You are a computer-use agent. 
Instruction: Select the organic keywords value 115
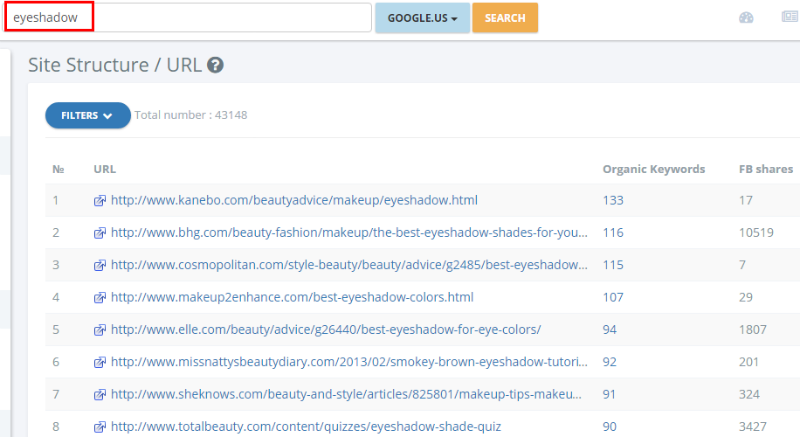(613, 265)
